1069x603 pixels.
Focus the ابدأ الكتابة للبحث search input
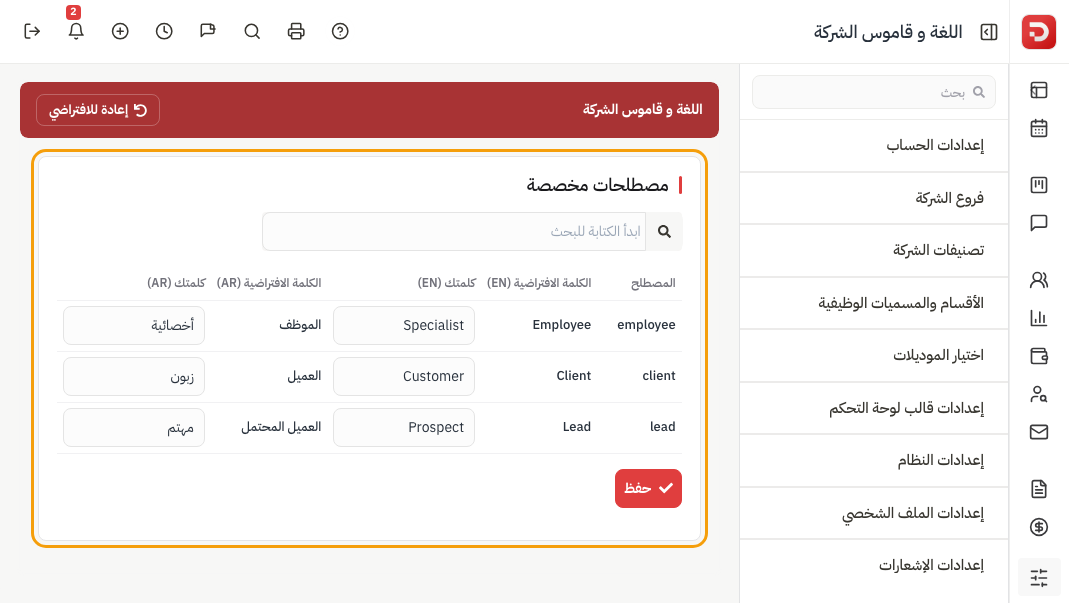point(454,232)
